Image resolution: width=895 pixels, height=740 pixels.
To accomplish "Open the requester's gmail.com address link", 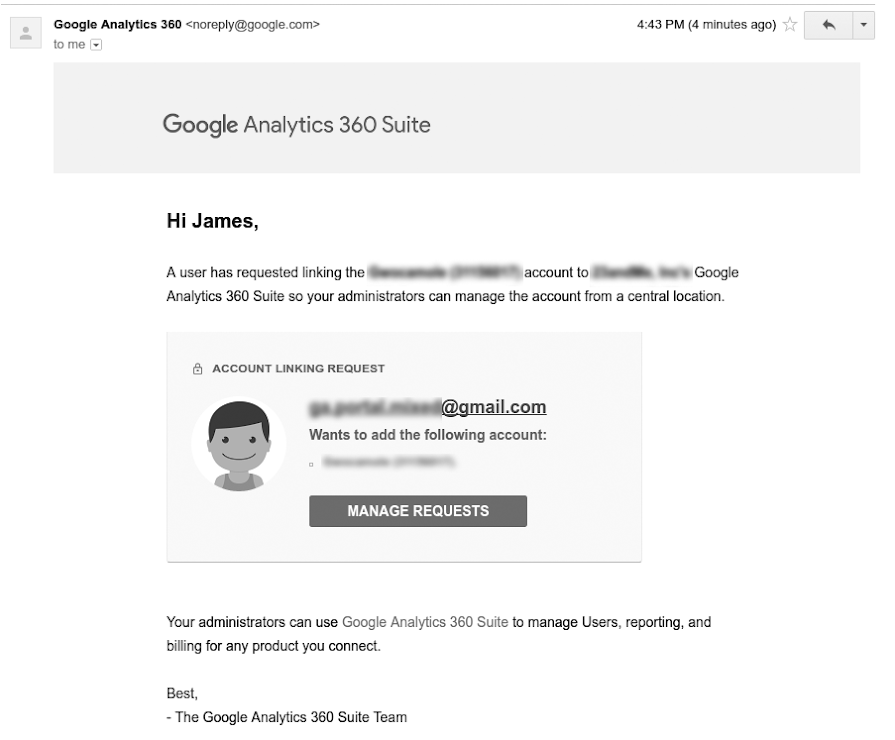I will click(429, 407).
